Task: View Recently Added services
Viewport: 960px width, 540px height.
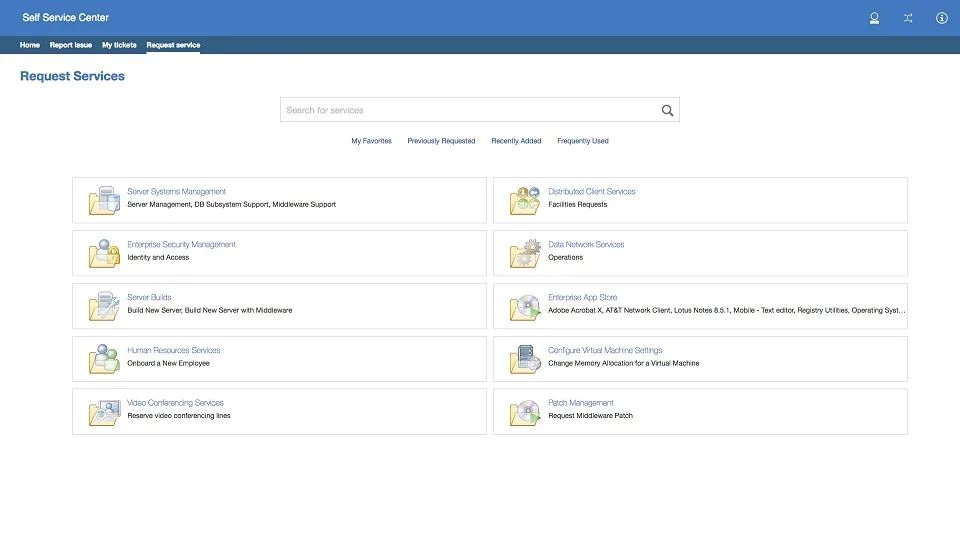Action: pos(516,141)
